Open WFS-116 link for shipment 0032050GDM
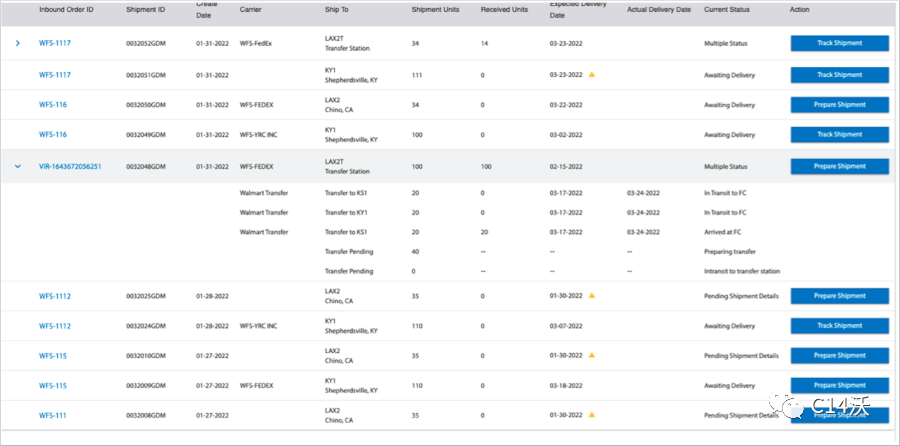Viewport: 900px width, 446px height. pos(53,105)
